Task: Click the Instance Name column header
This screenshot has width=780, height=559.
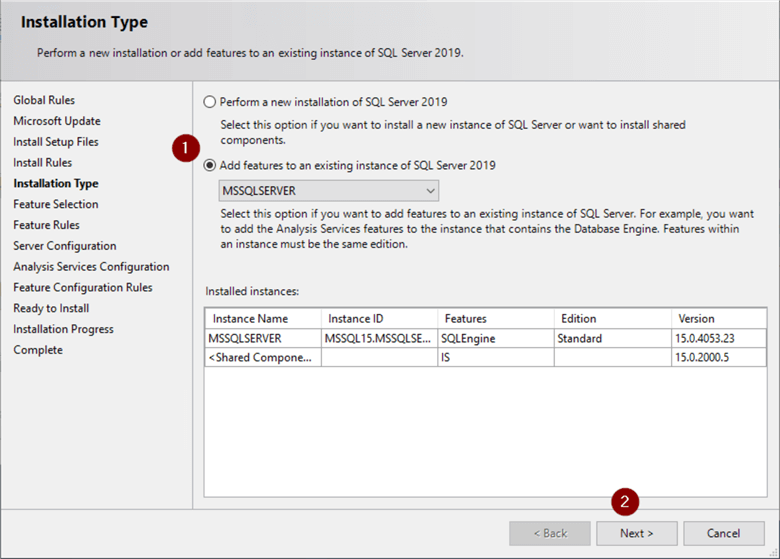Action: [x=263, y=319]
